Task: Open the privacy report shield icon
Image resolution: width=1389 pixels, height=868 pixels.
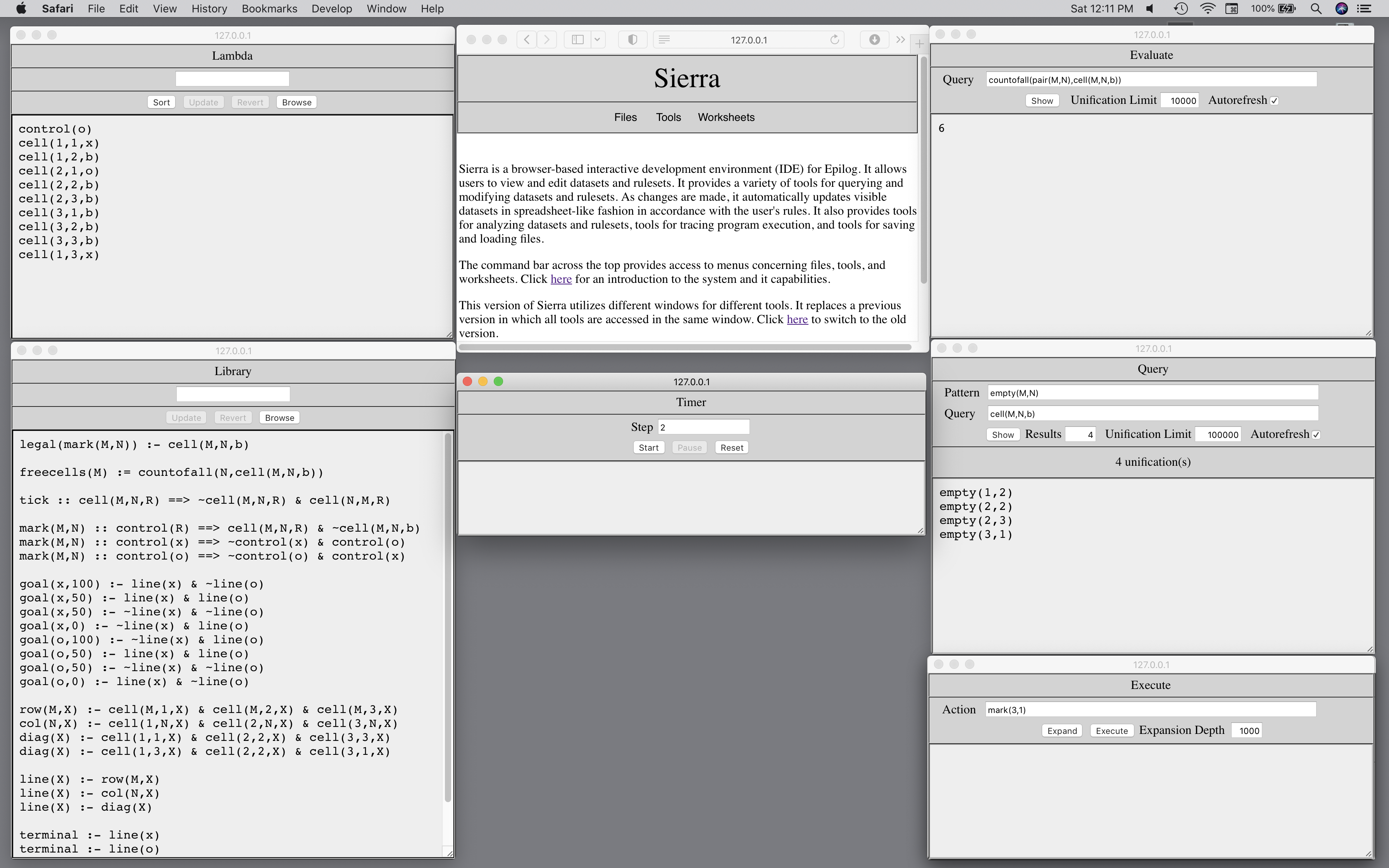Action: pyautogui.click(x=632, y=40)
